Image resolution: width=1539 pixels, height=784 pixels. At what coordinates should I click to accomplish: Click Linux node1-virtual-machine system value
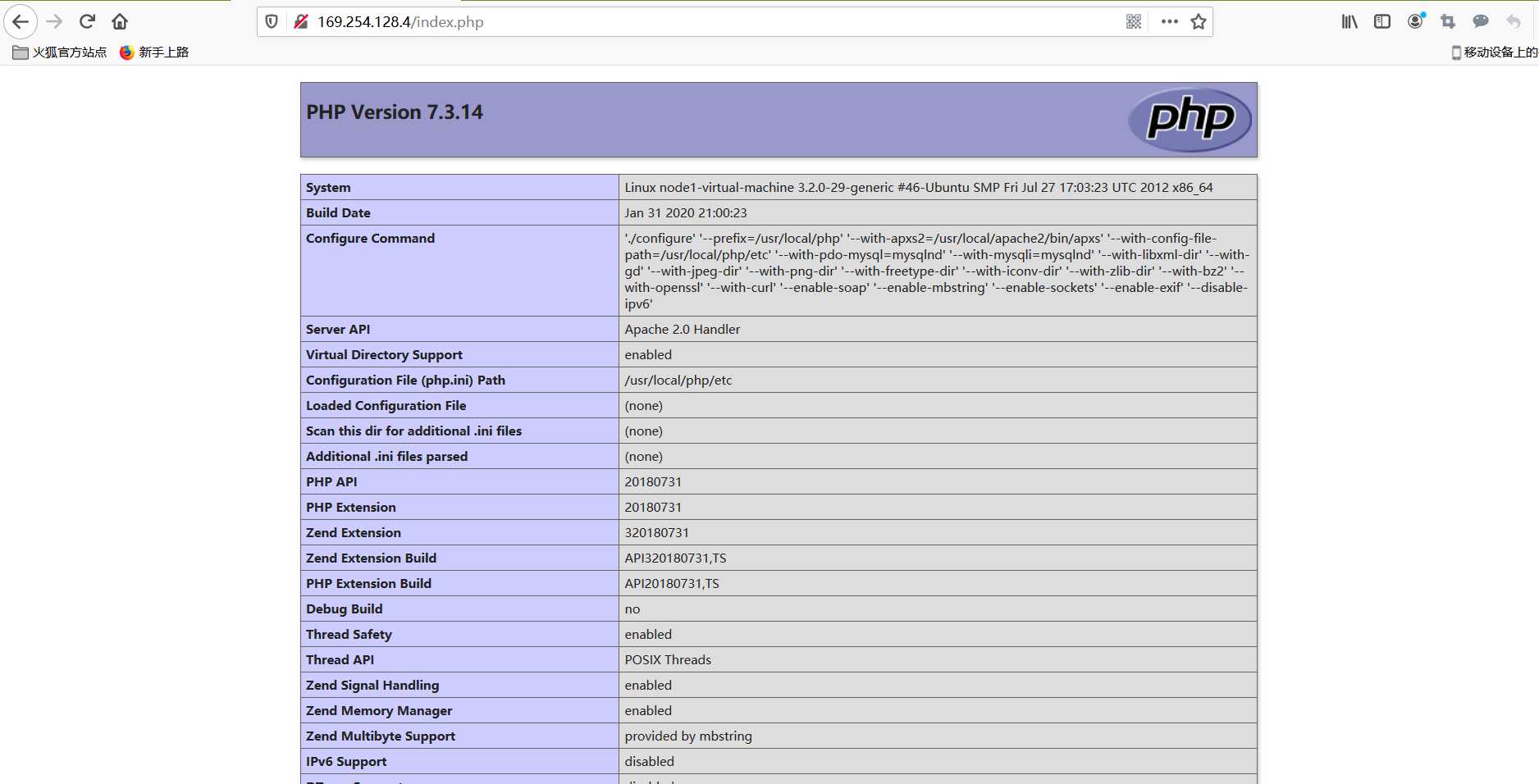click(919, 188)
